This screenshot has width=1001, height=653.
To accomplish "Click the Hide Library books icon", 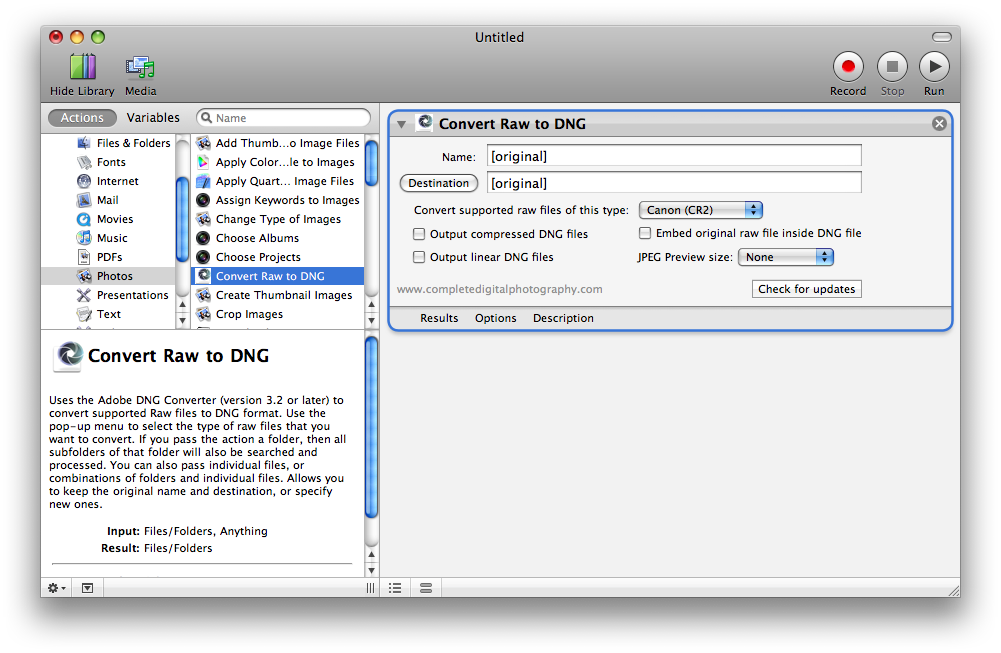I will click(x=82, y=66).
